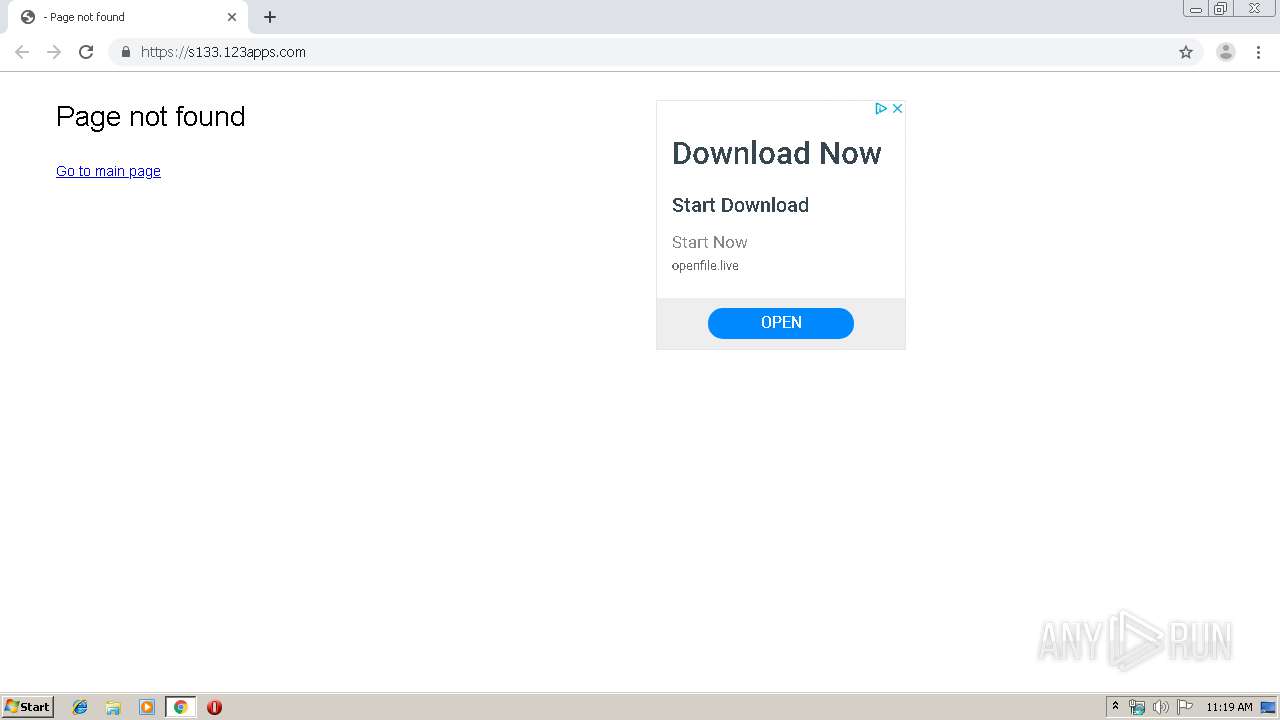Click the padlock site info icon
This screenshot has width=1280, height=720.
125,52
